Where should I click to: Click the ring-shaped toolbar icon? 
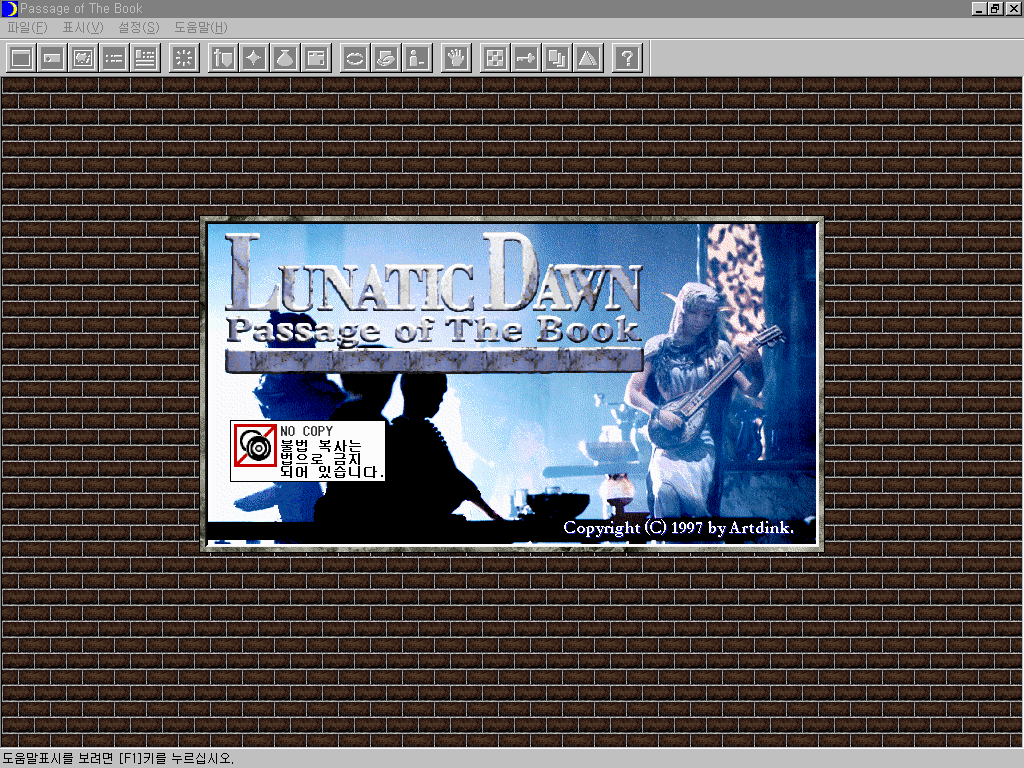tap(355, 58)
